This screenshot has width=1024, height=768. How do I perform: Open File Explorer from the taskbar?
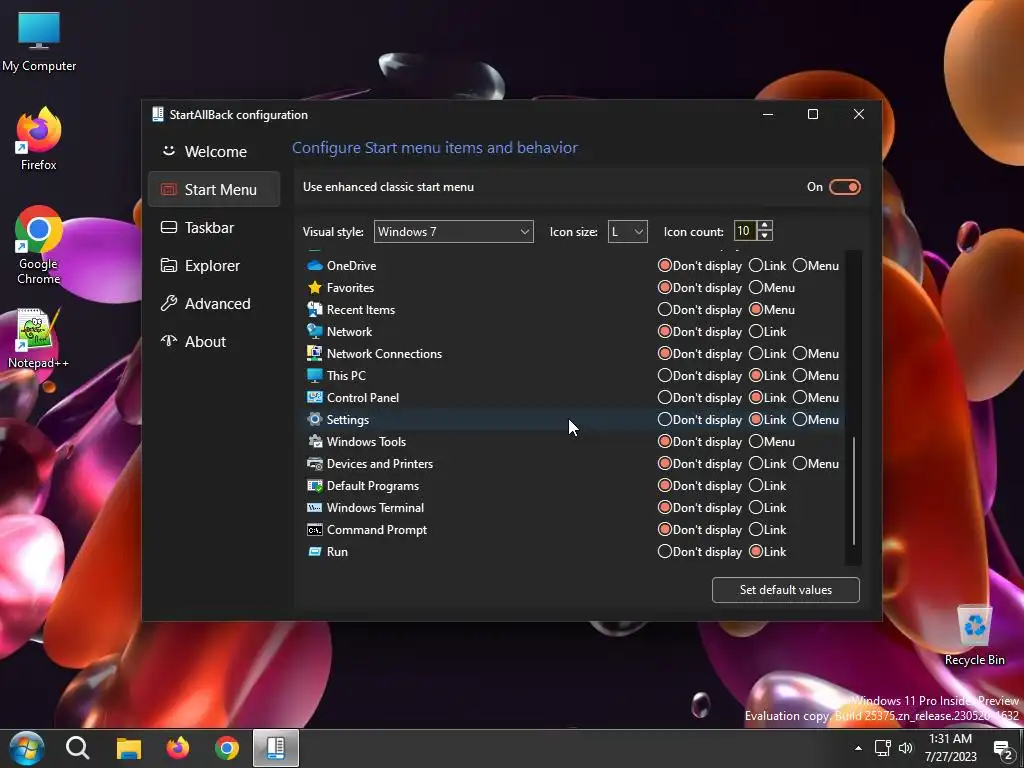(129, 748)
